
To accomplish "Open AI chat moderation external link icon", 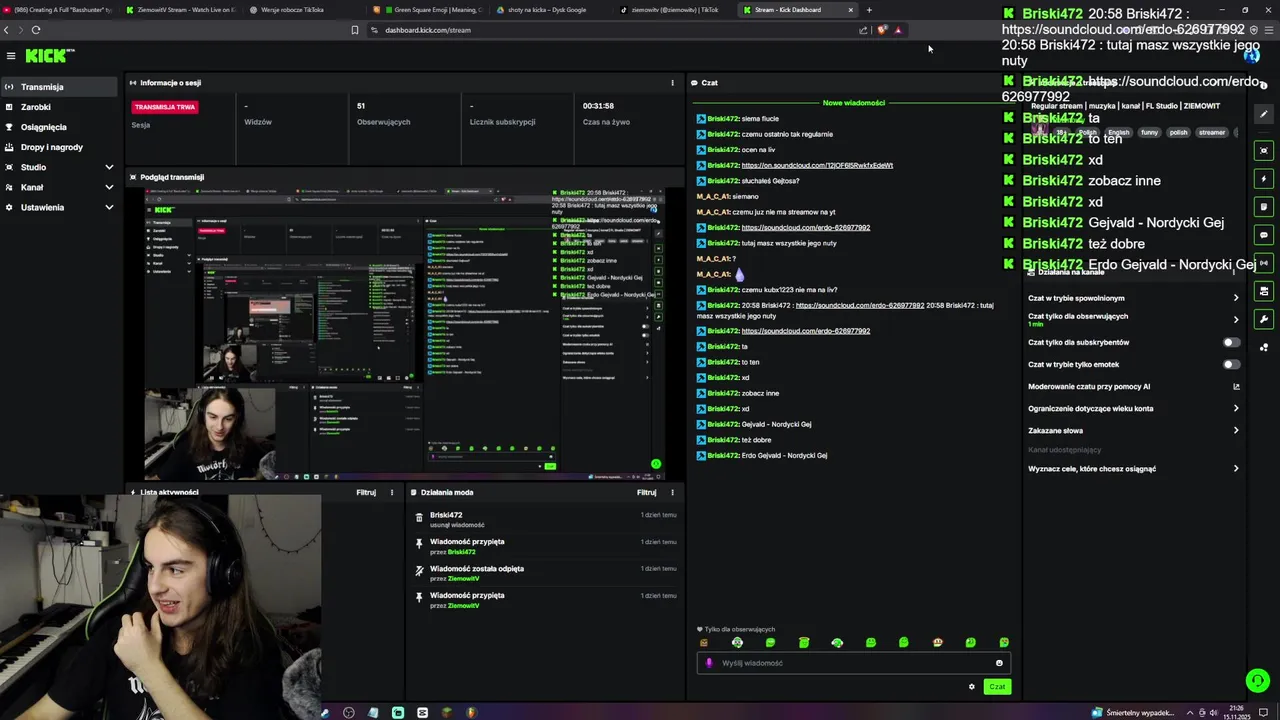I will [x=1236, y=386].
